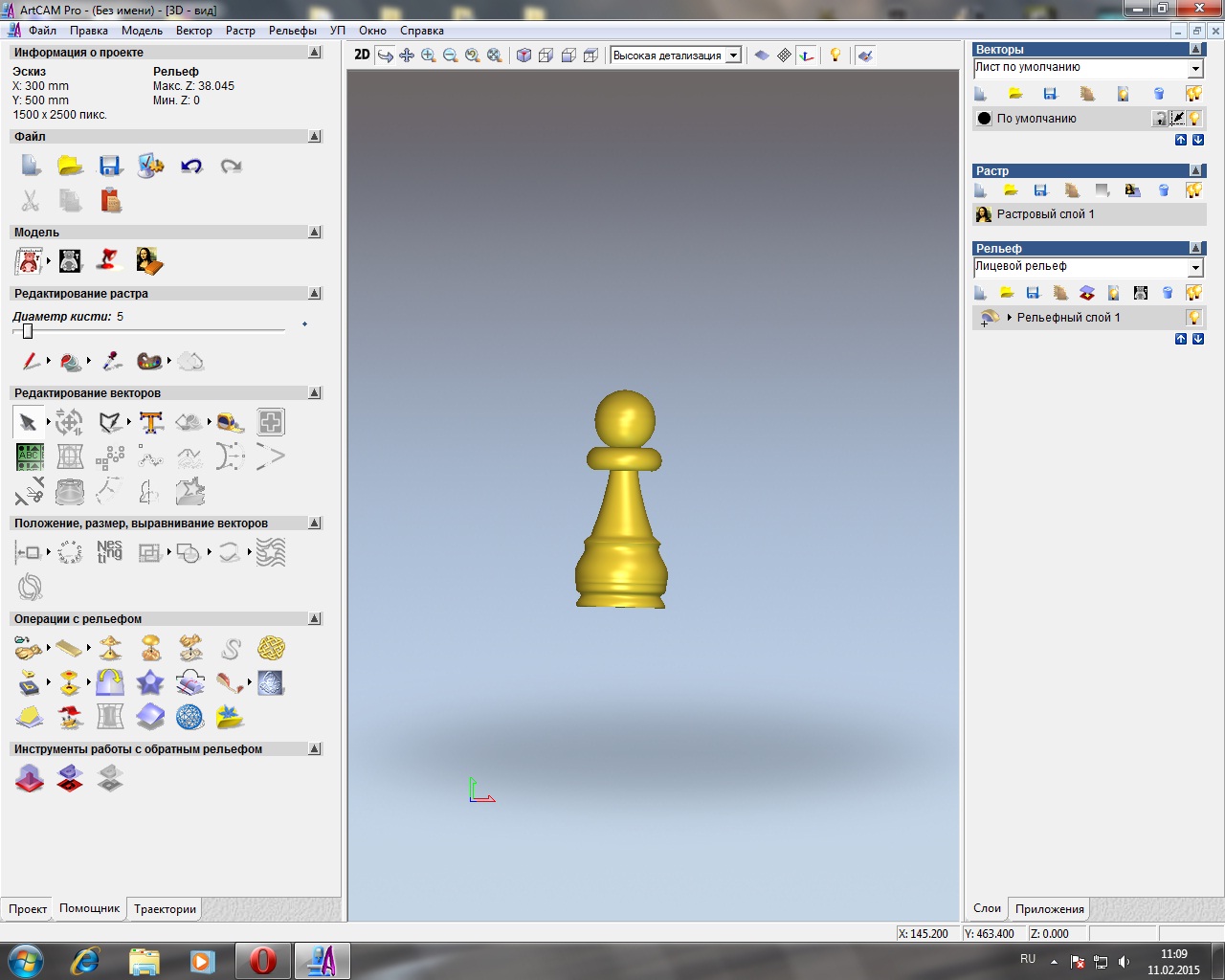Toggle visibility of Рельефный слой 1
This screenshot has height=980, width=1225.
1194,318
